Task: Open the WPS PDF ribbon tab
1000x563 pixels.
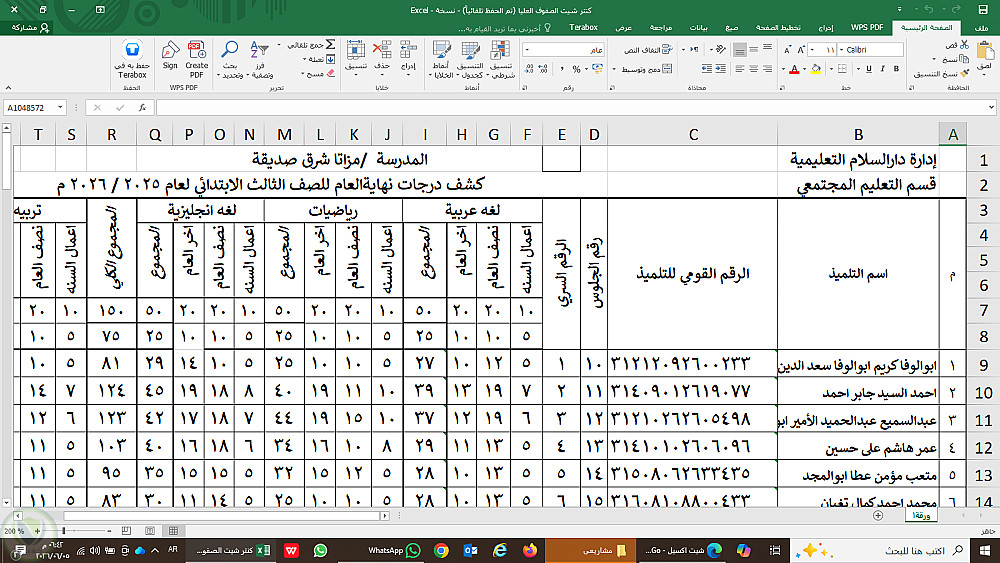Action: pos(867,27)
